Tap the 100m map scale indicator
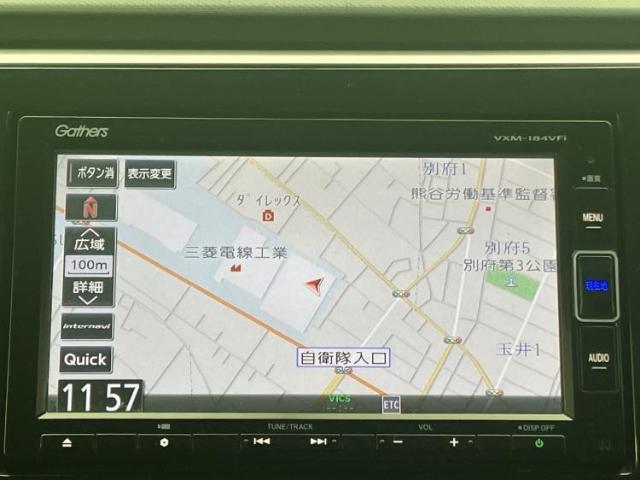The width and height of the screenshot is (640, 480). tap(89, 266)
